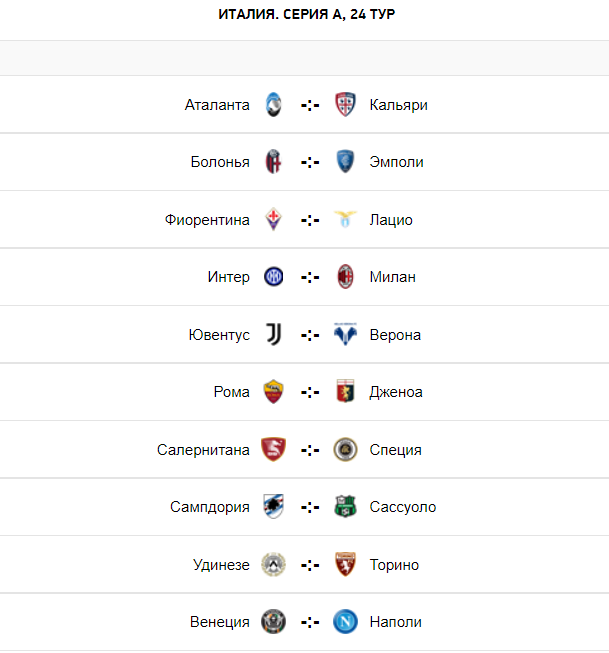
Task: Click the Cagliari club crest
Action: click(345, 105)
